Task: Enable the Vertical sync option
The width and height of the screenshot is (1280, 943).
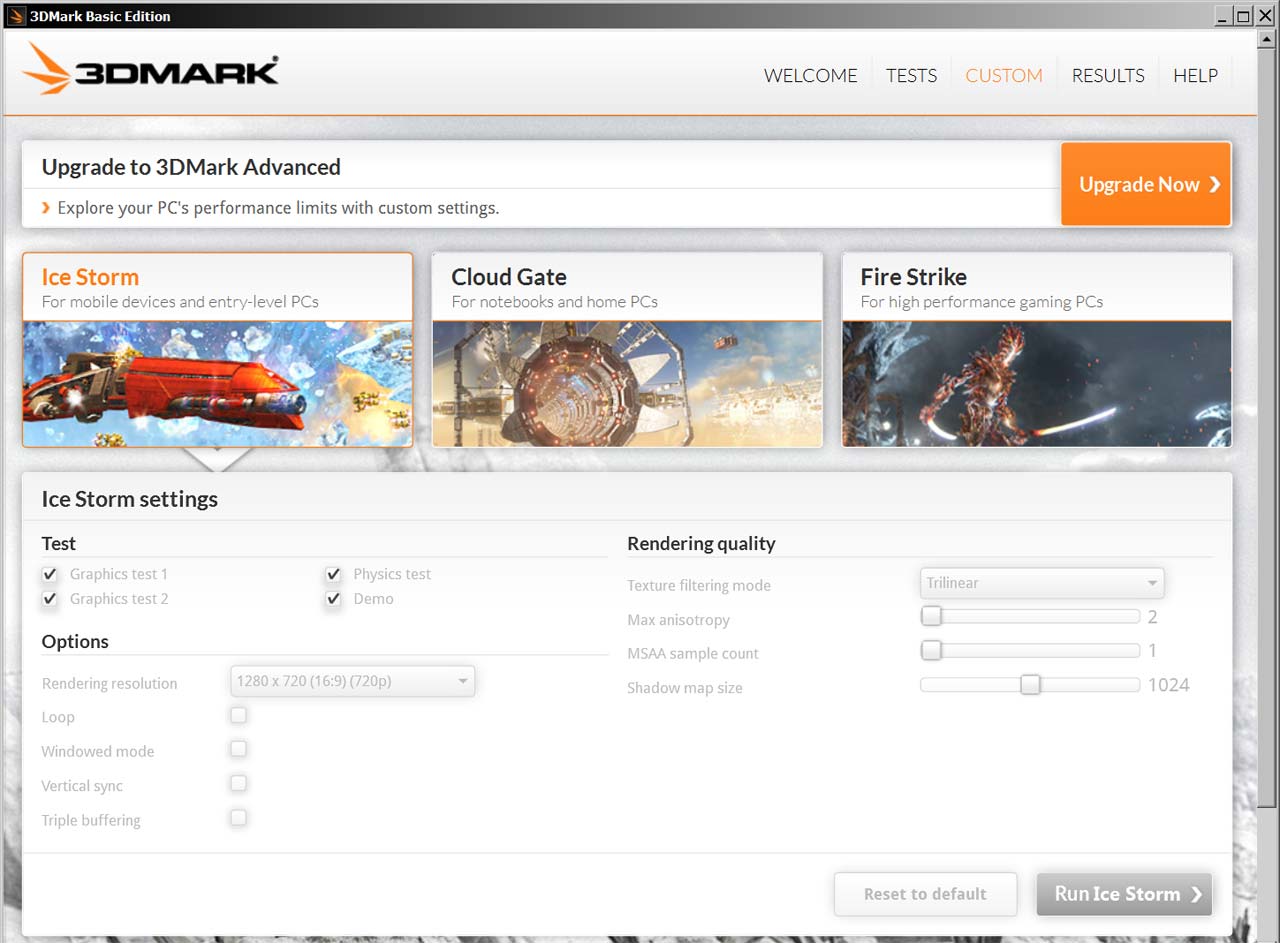Action: coord(238,784)
